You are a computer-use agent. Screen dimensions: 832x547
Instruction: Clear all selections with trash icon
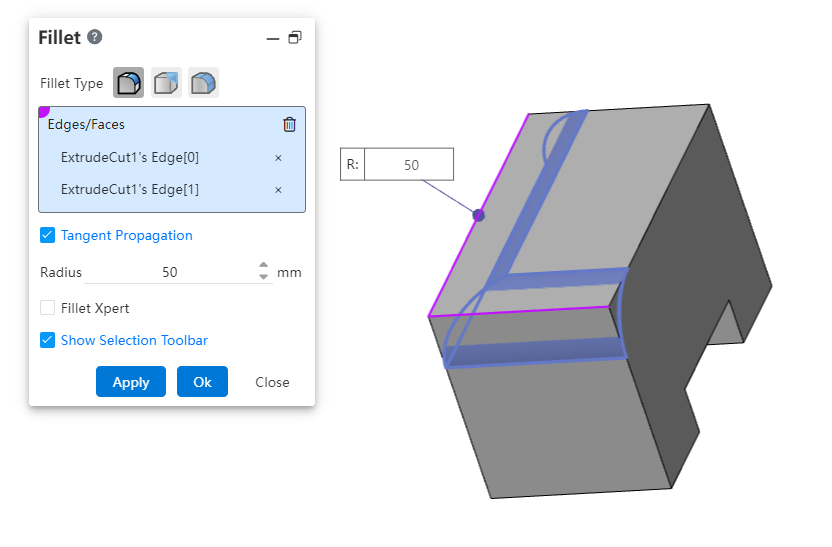289,124
